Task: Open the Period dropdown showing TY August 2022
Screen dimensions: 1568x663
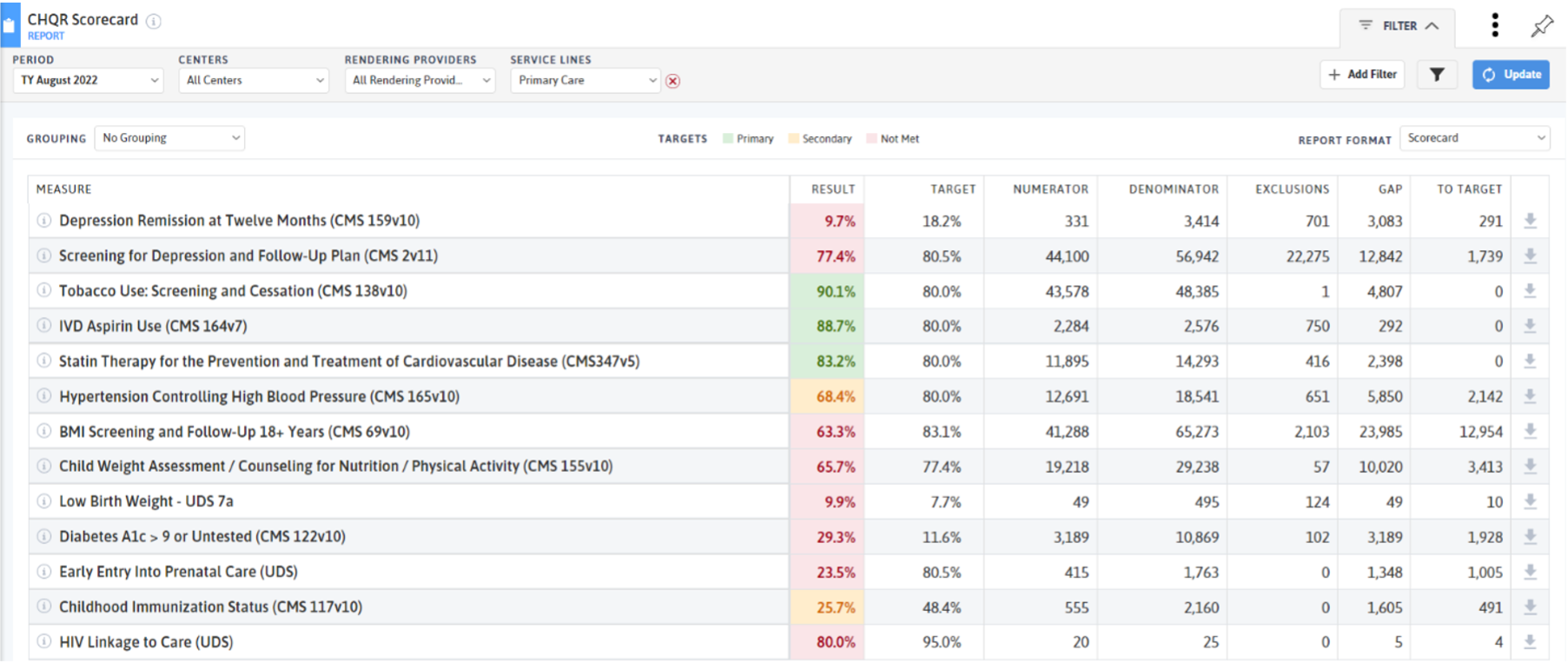Action: [88, 80]
